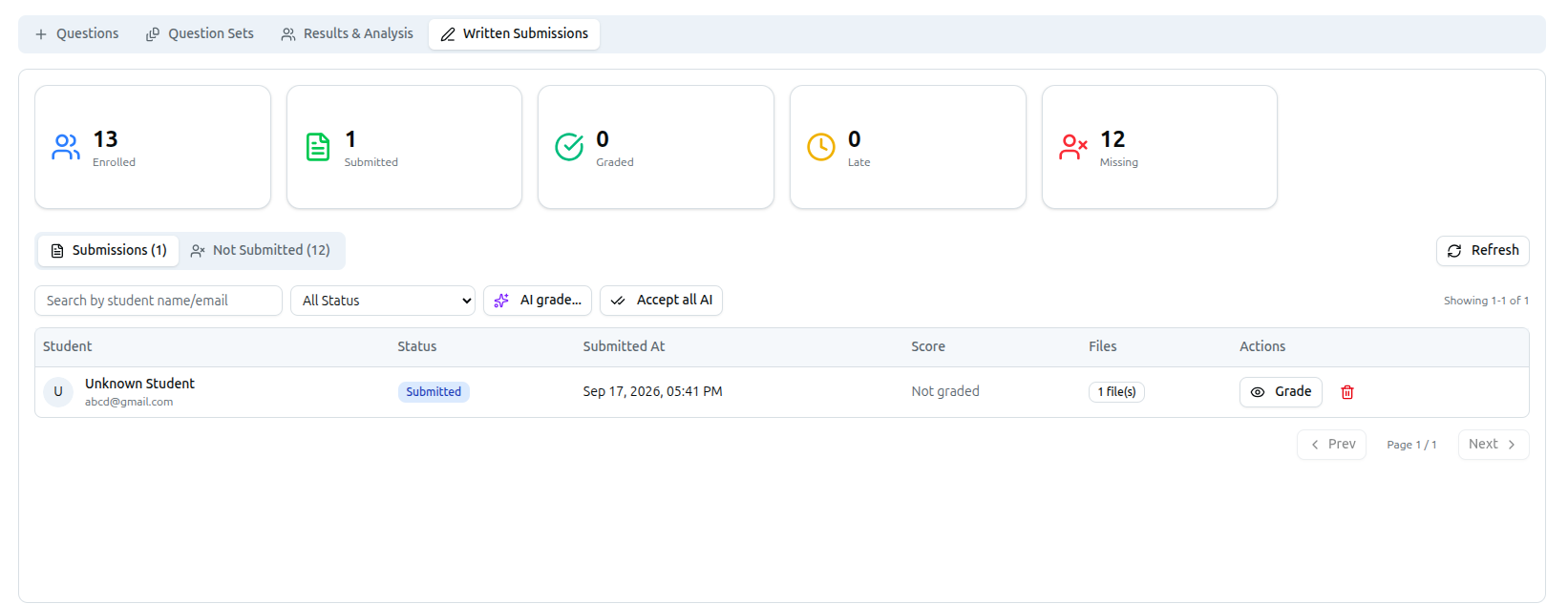This screenshot has width=1568, height=604.
Task: Click the left chevron on Prev
Action: tap(1315, 445)
